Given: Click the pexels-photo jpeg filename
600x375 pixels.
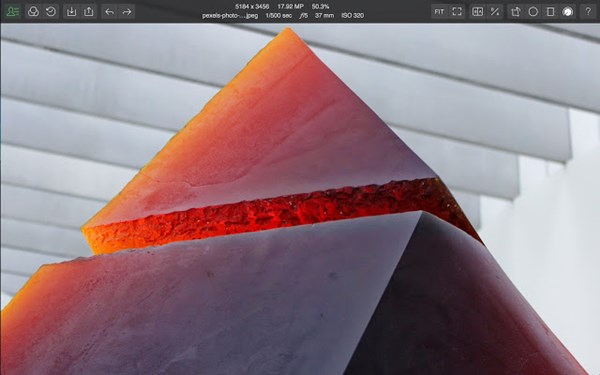Looking at the screenshot, I should [230, 16].
